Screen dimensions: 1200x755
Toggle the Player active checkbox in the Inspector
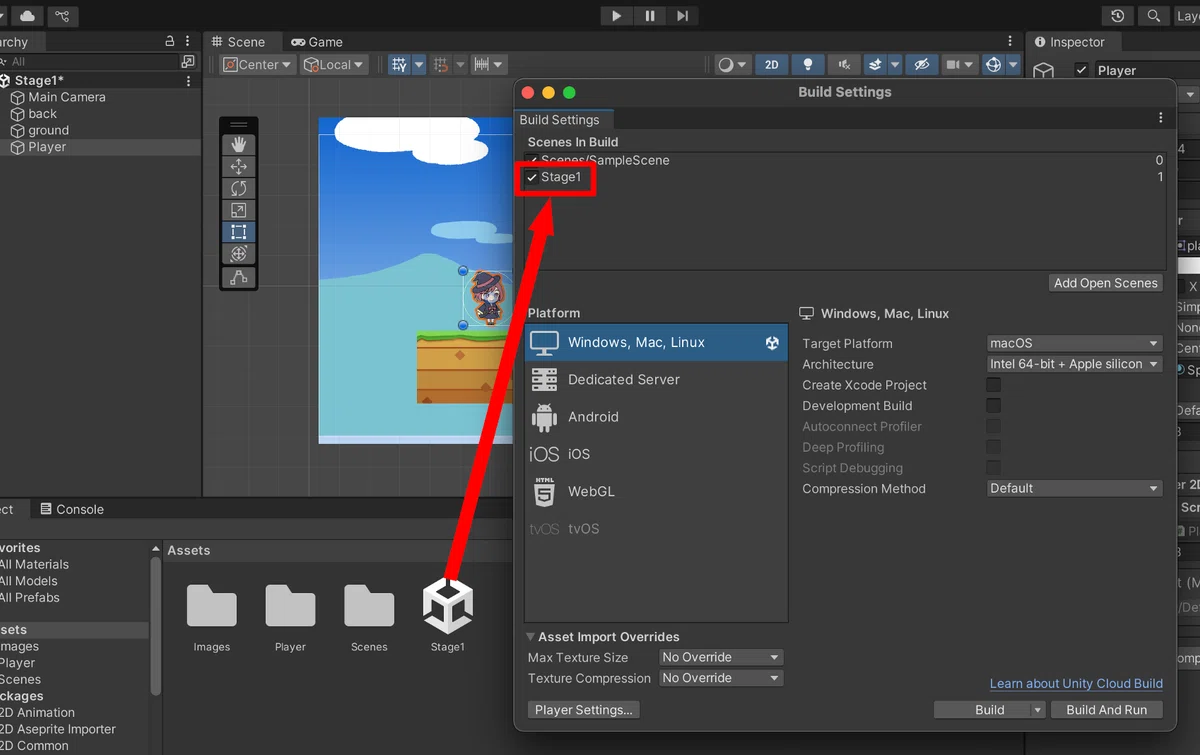[x=1082, y=70]
